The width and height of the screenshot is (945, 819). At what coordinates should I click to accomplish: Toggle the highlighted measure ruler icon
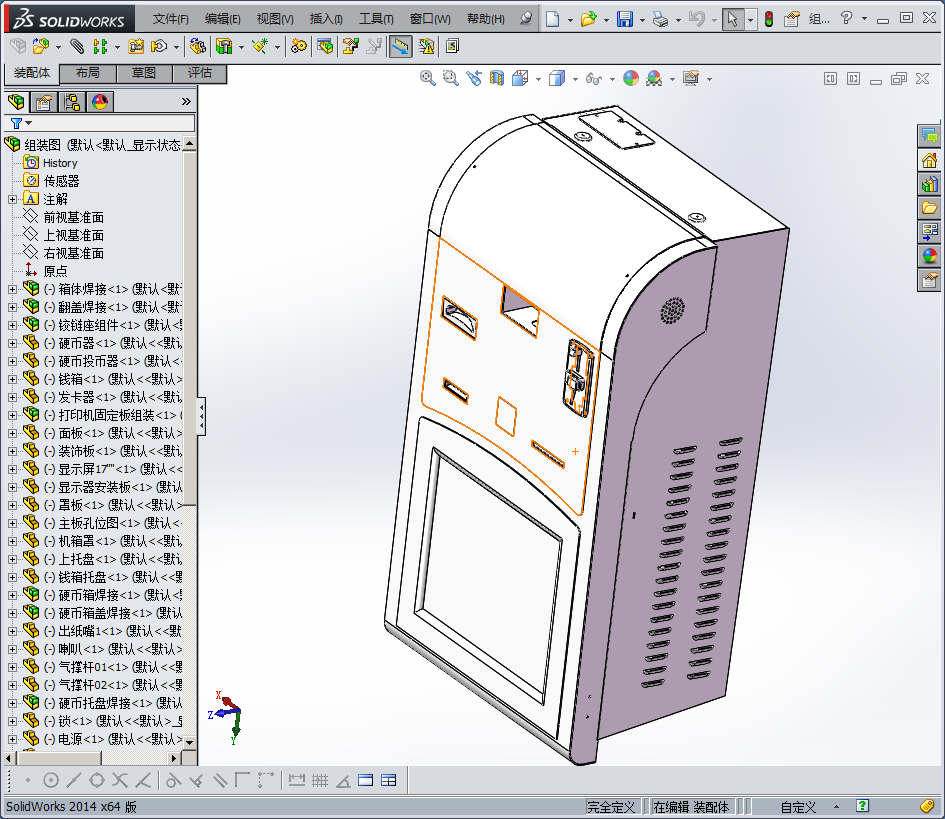401,46
